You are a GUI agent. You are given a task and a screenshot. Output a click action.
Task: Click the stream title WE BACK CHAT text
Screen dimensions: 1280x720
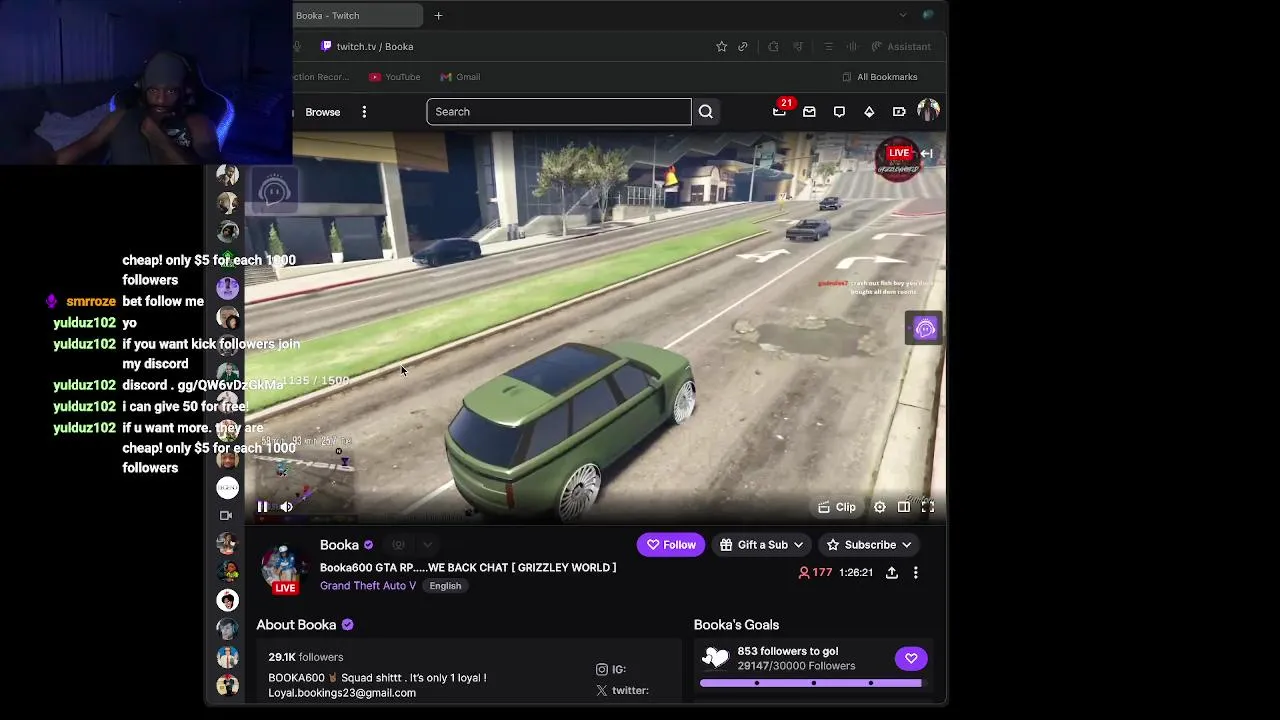(x=468, y=568)
